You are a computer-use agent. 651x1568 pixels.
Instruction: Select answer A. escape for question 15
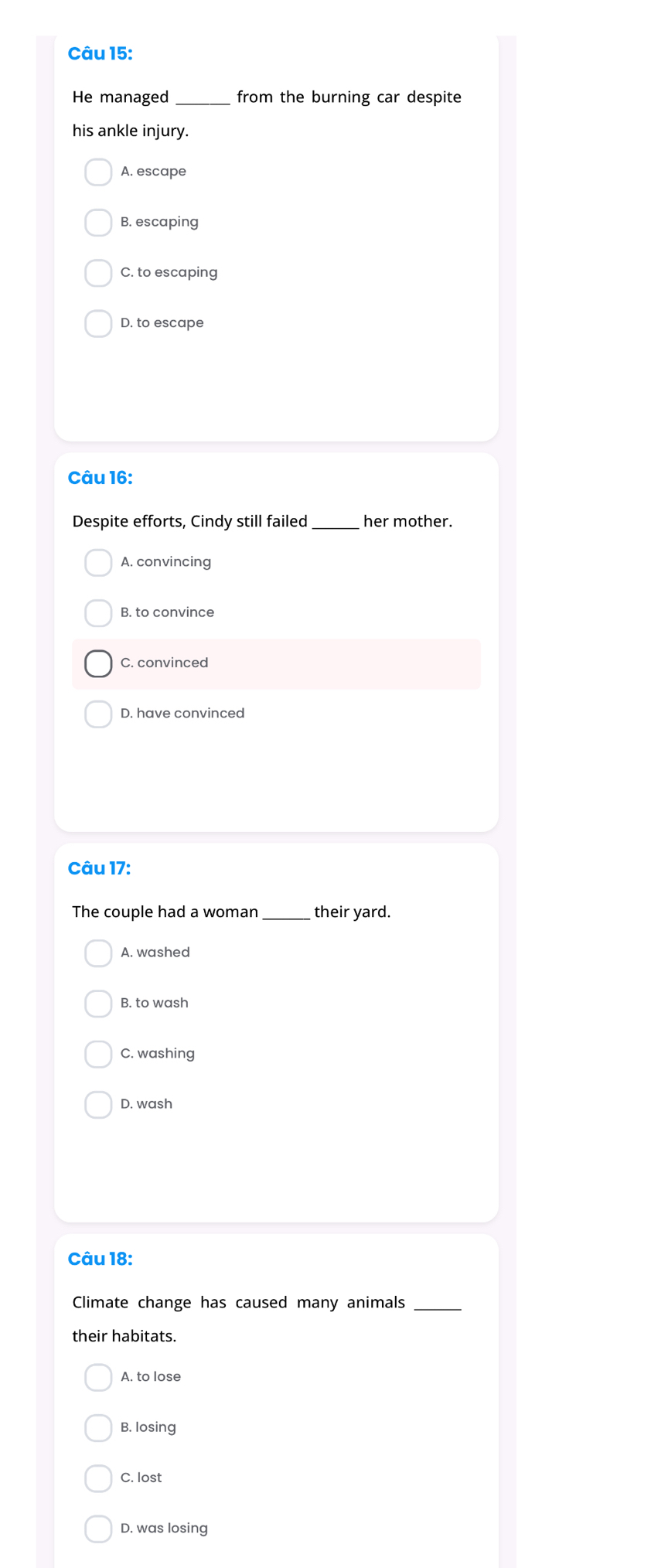pyautogui.click(x=98, y=172)
